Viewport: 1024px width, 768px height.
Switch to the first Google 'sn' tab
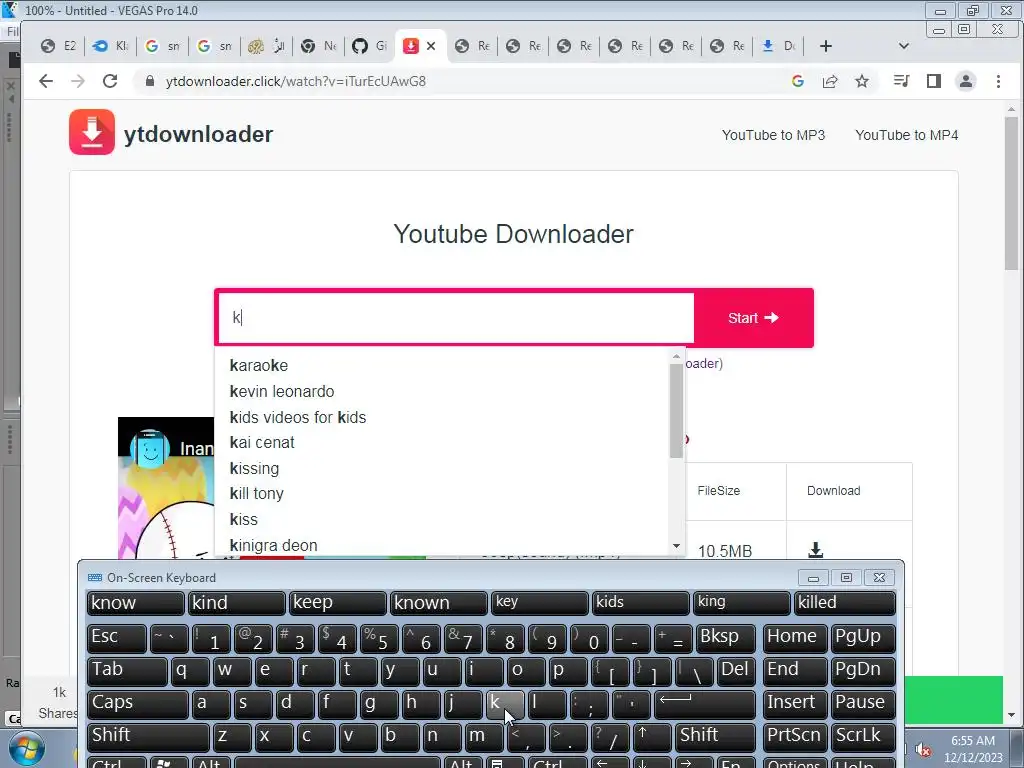tap(163, 46)
